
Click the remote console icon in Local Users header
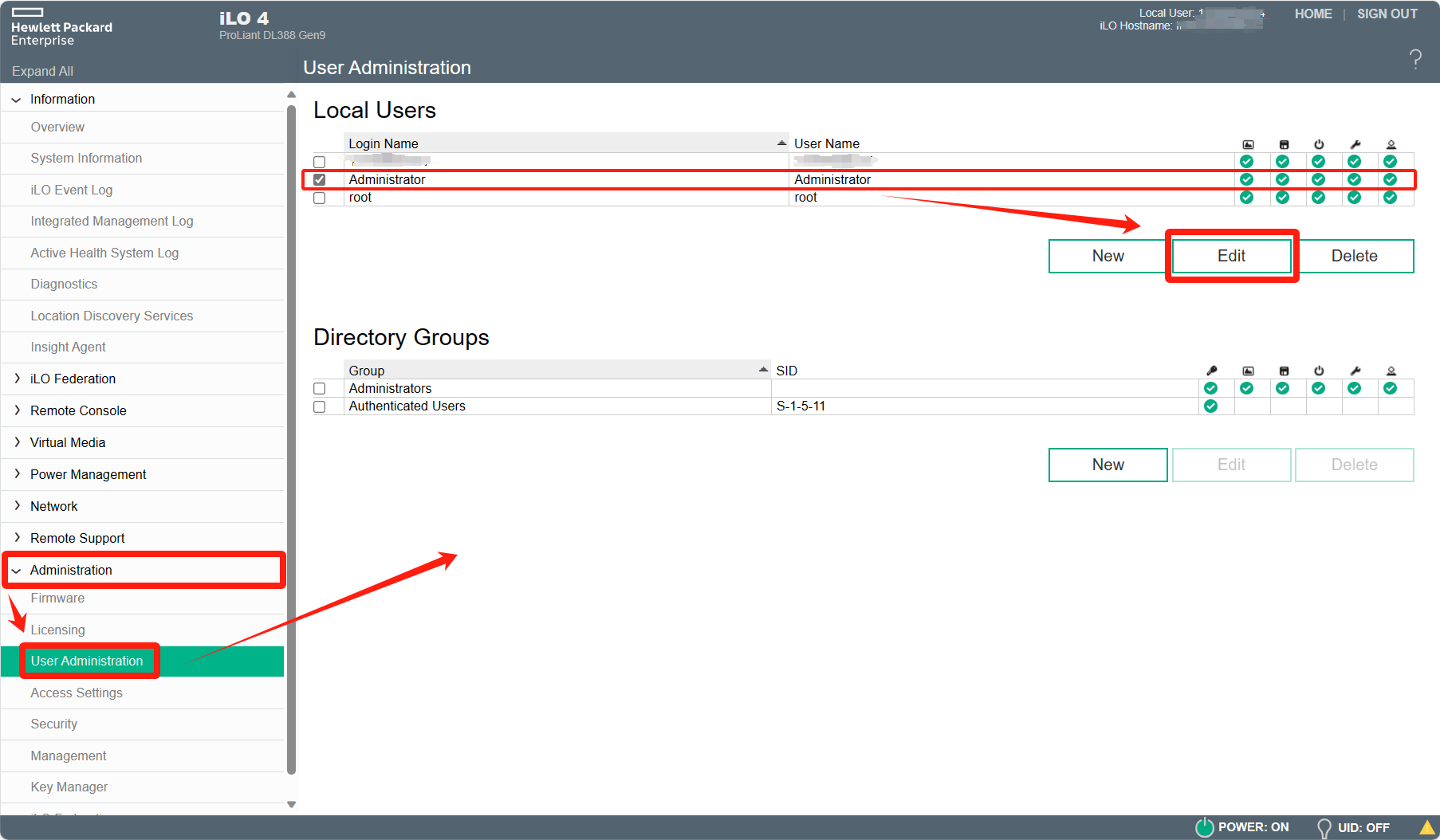tap(1248, 144)
